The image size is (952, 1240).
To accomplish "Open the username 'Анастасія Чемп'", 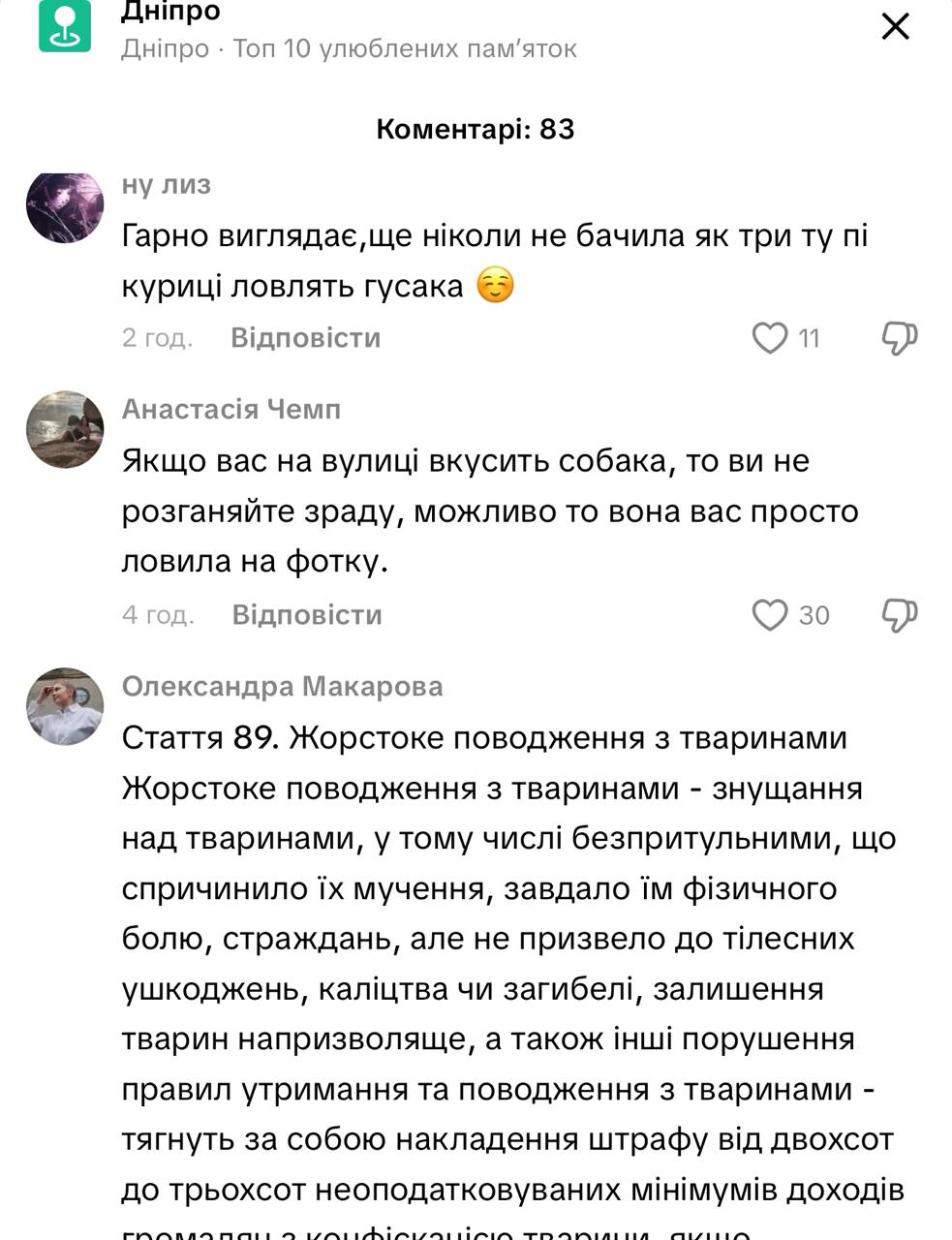I will (231, 410).
